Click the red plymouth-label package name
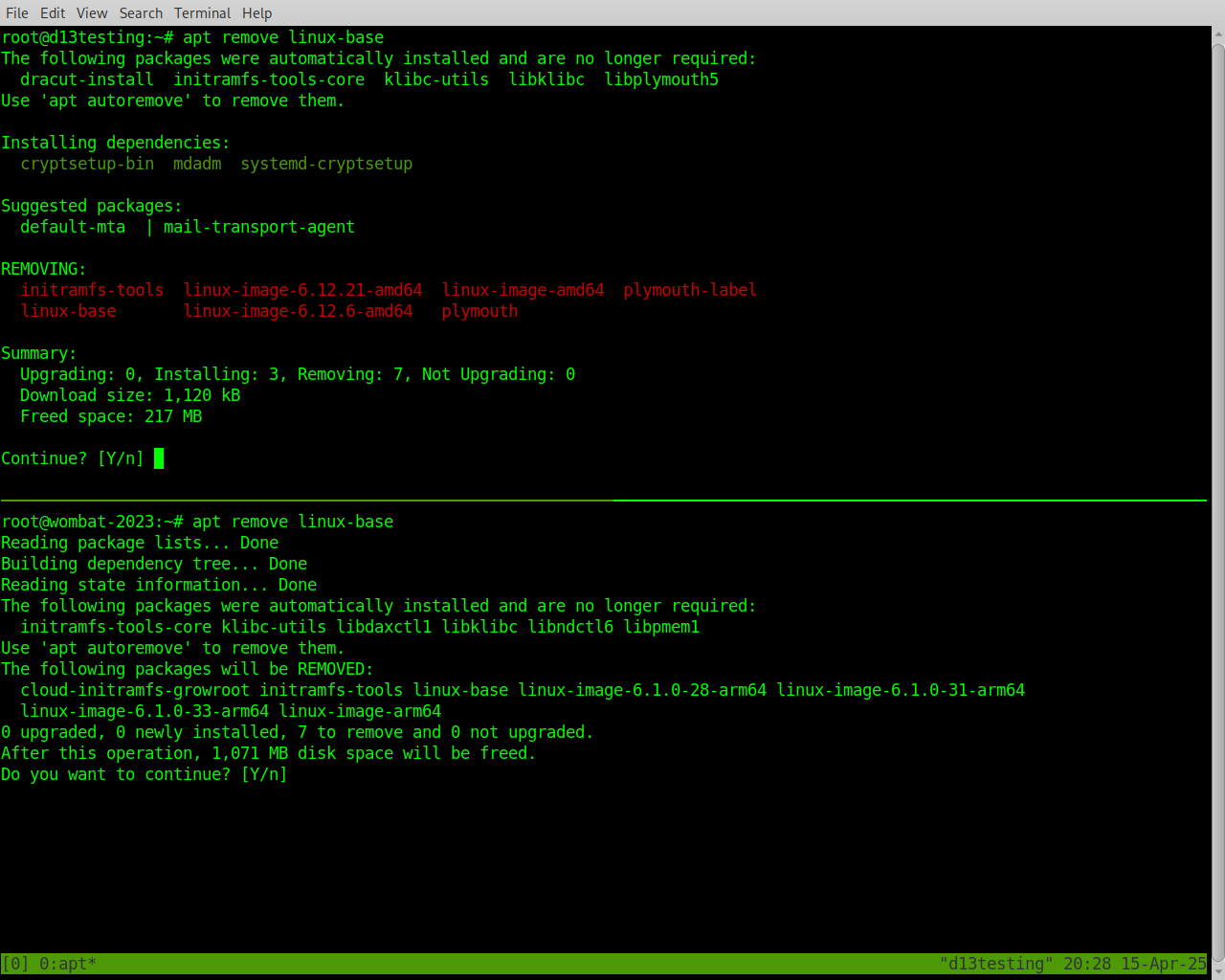 [x=689, y=290]
